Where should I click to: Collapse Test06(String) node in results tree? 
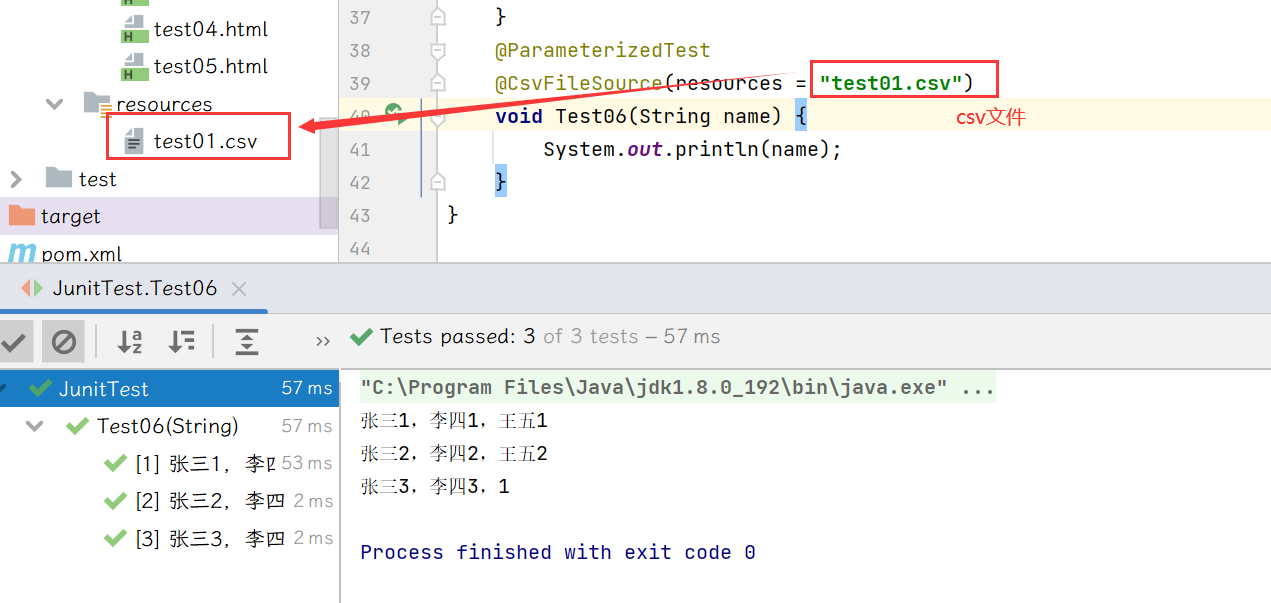pos(36,426)
